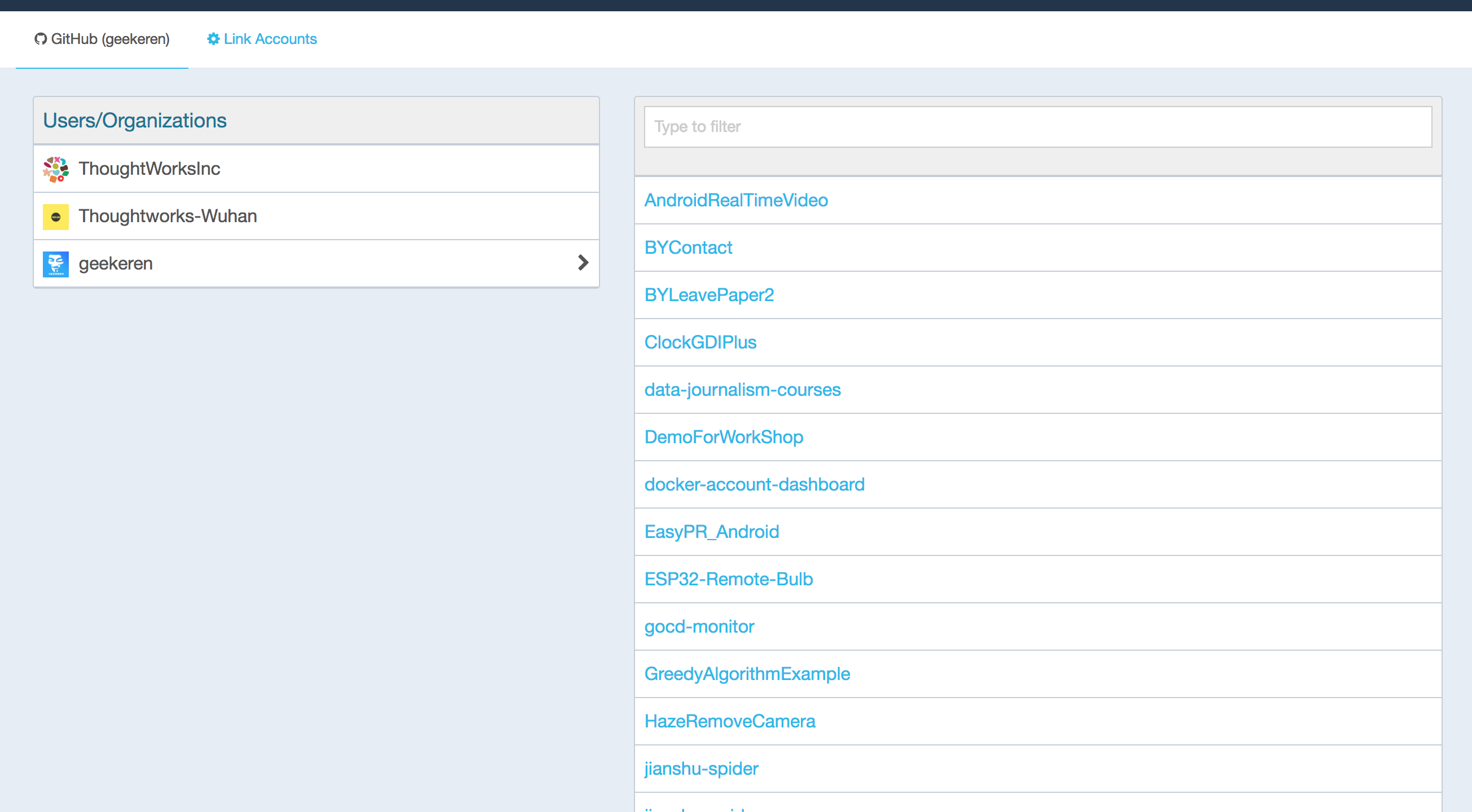Viewport: 1472px width, 812px height.
Task: Click the geekeren blue avatar icon
Action: pos(56,264)
